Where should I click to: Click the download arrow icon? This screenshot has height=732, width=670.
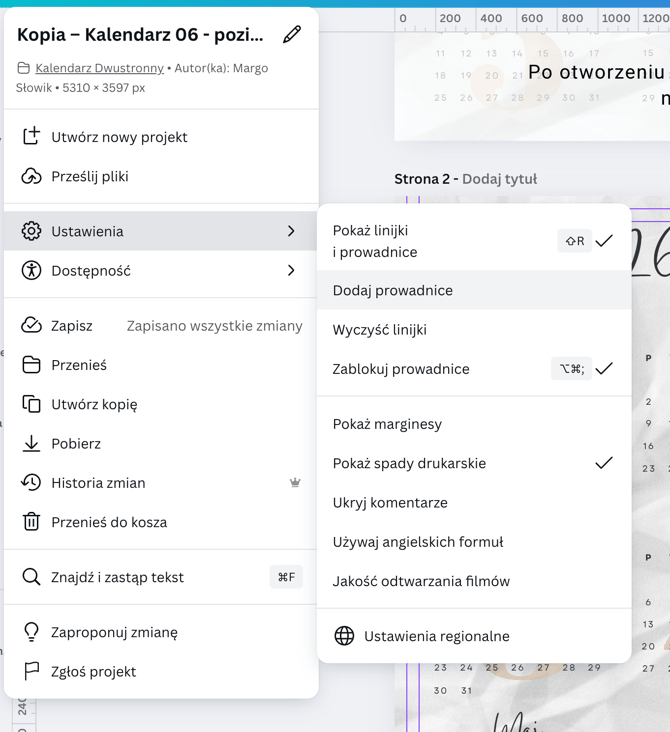point(31,443)
